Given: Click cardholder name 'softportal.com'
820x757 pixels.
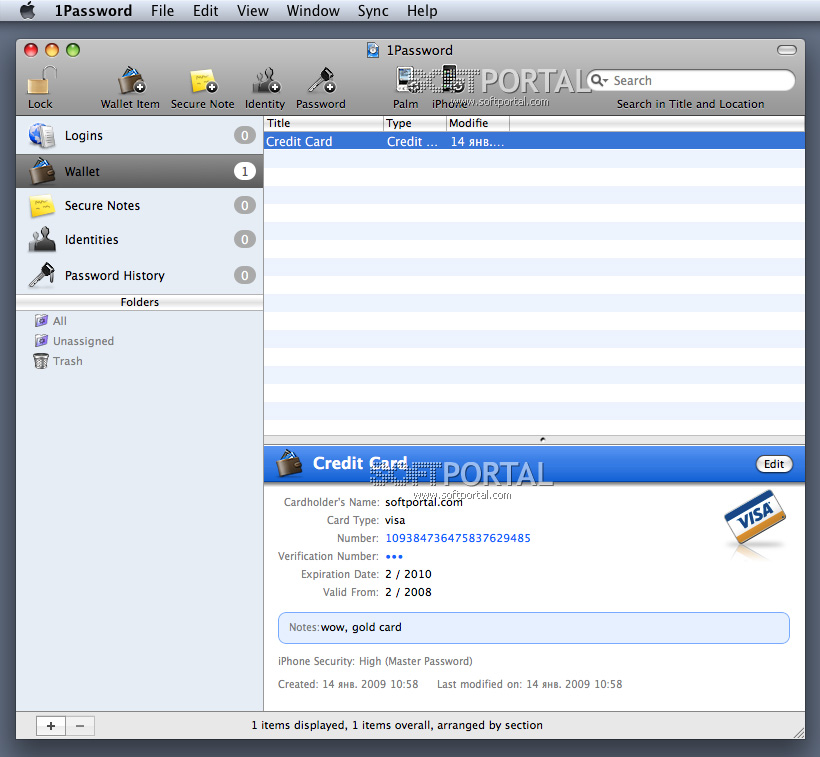Looking at the screenshot, I should click(x=424, y=502).
